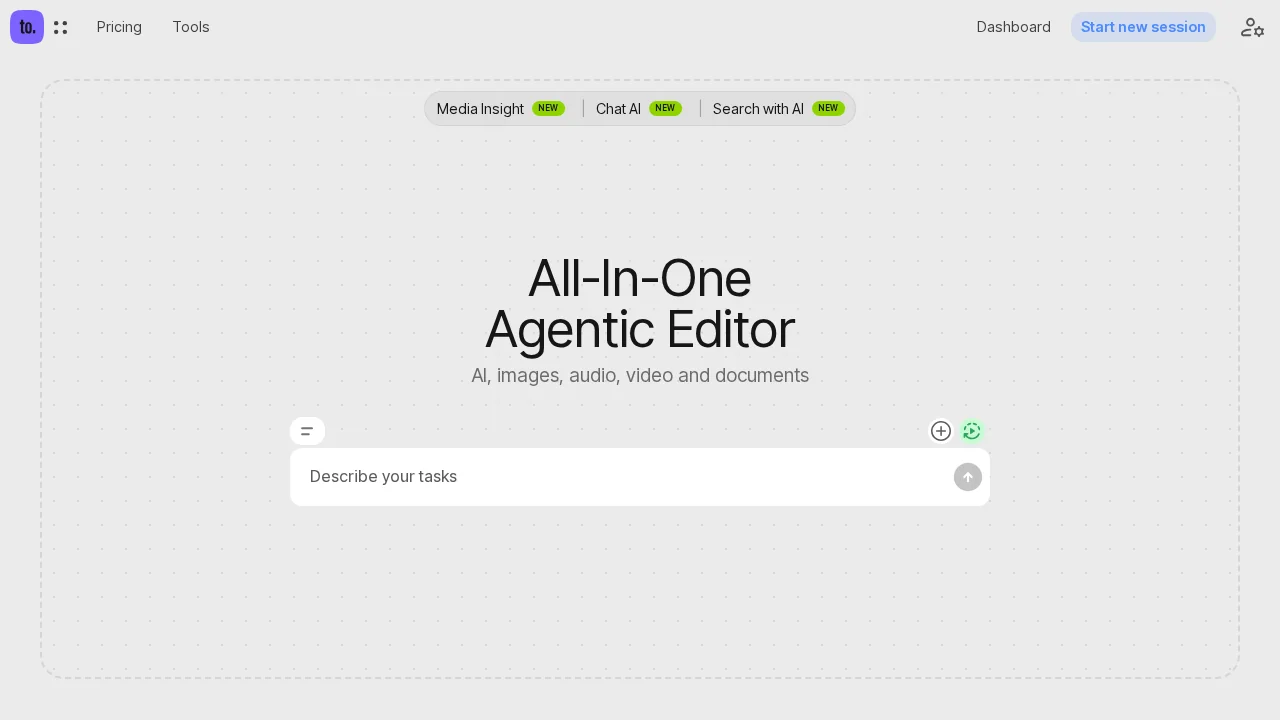
Task: Toggle the green agent mode icon
Action: pyautogui.click(x=971, y=431)
